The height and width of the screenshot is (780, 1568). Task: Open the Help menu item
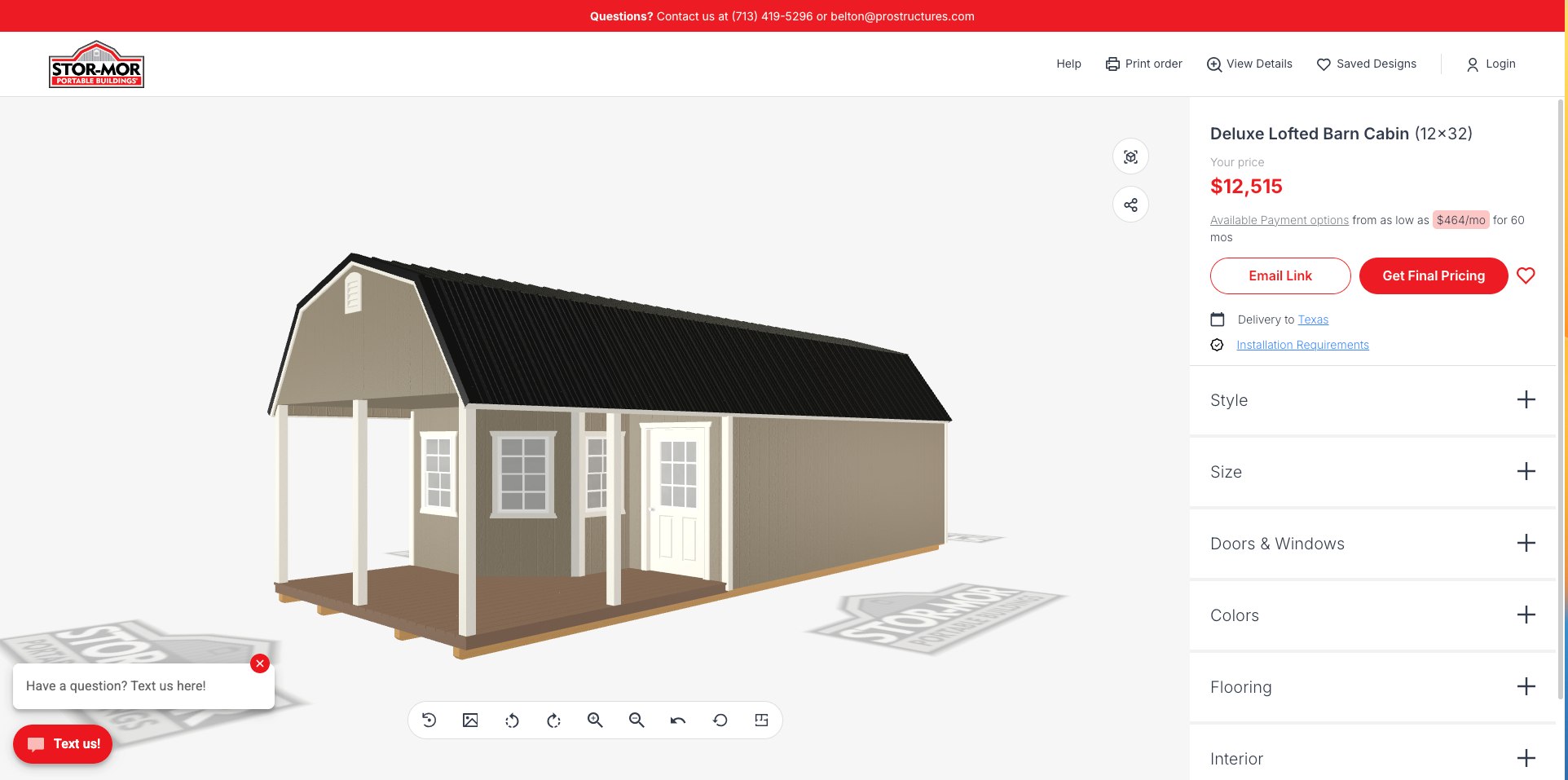click(1068, 64)
